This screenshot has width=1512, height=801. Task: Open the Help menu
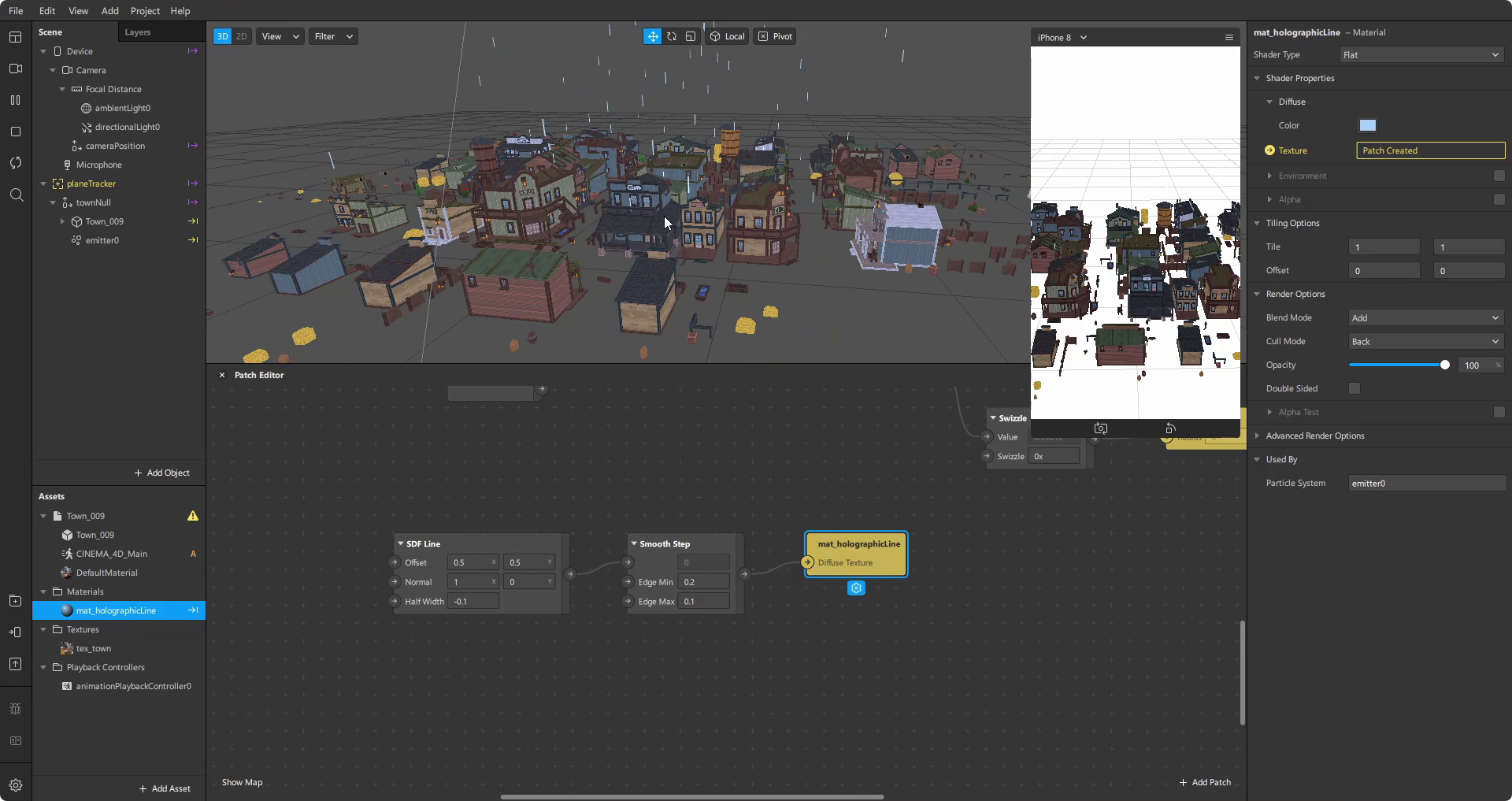(x=180, y=11)
